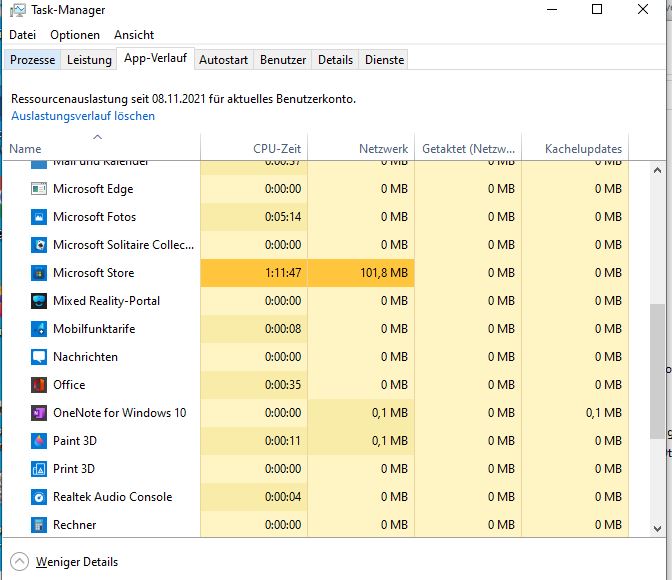Click the scrollbar up arrow
The width and height of the screenshot is (672, 580).
point(657,170)
